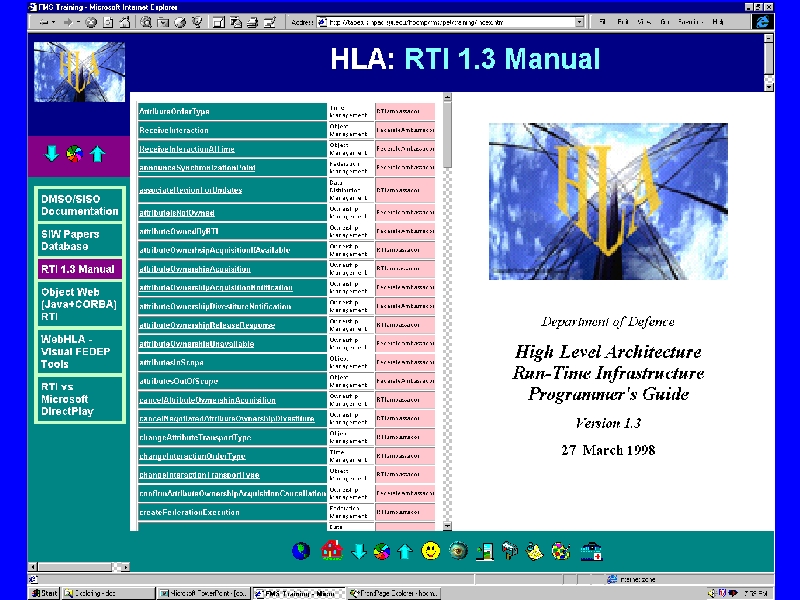Click the yellow smiley face icon
This screenshot has width=800, height=600.
(x=431, y=551)
